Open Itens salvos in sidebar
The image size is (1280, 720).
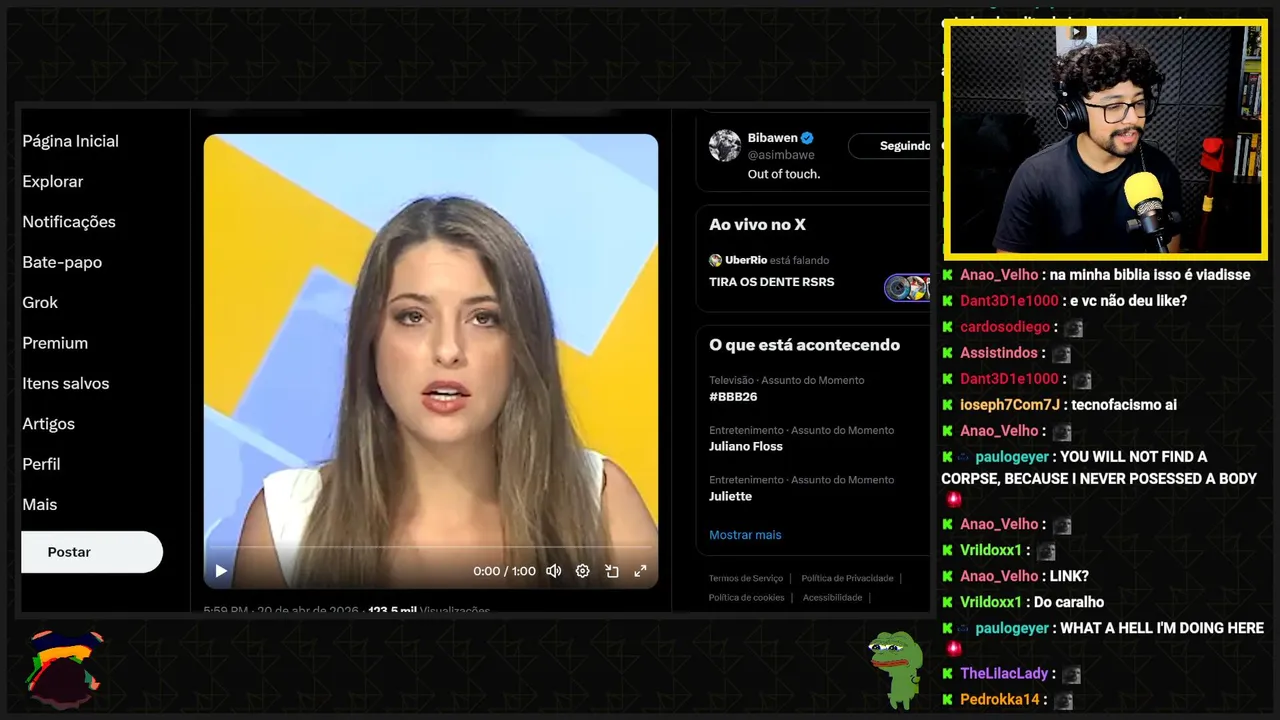[66, 383]
